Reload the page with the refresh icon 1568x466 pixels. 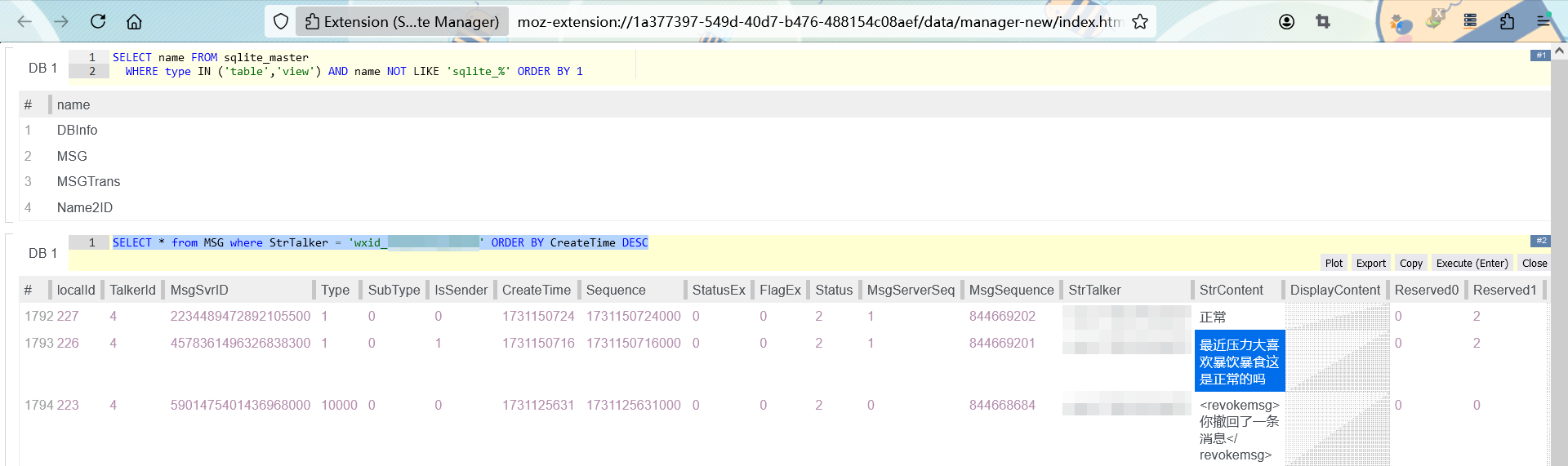click(98, 21)
